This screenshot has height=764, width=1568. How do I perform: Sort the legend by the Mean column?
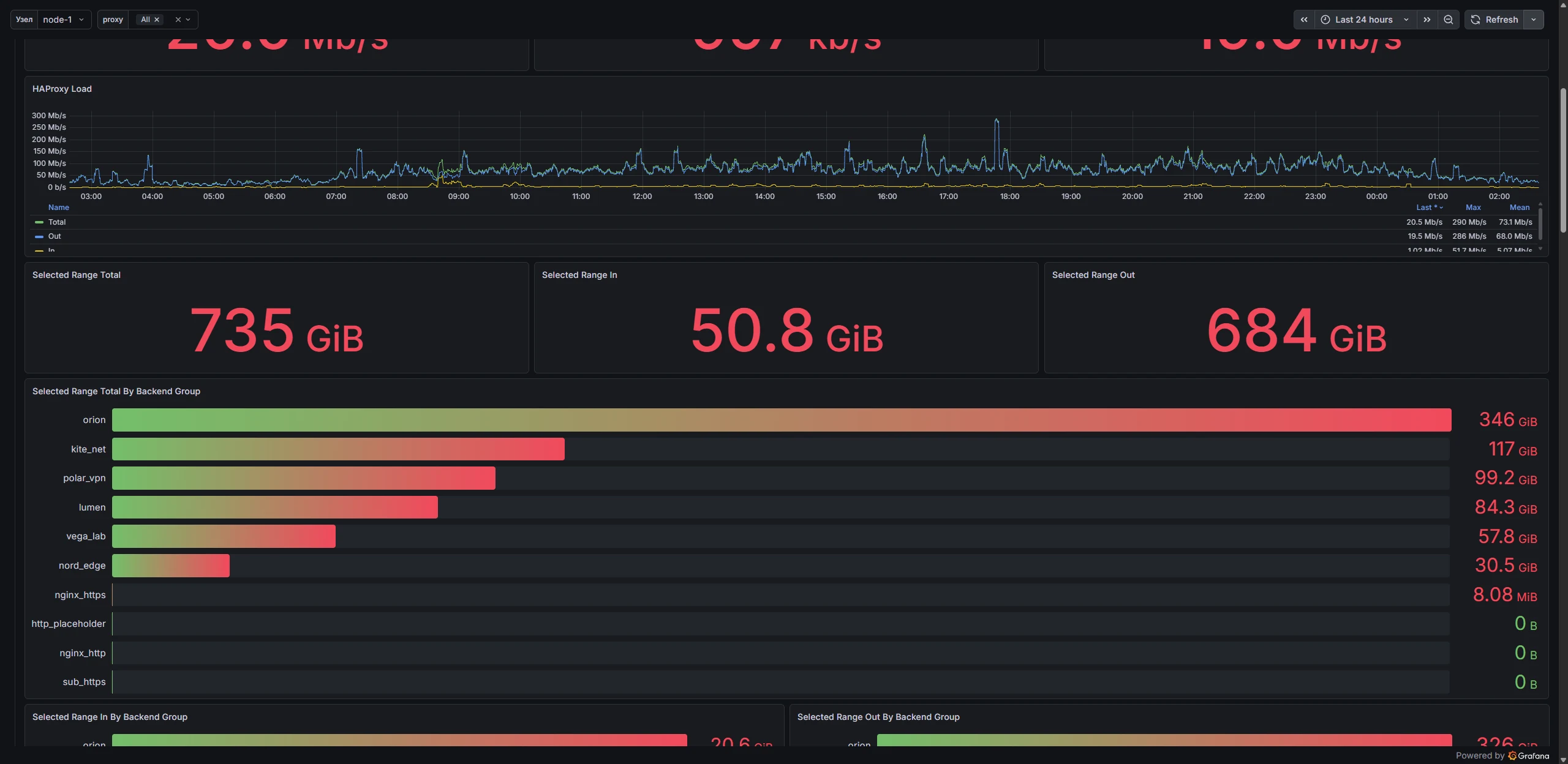pos(1520,208)
